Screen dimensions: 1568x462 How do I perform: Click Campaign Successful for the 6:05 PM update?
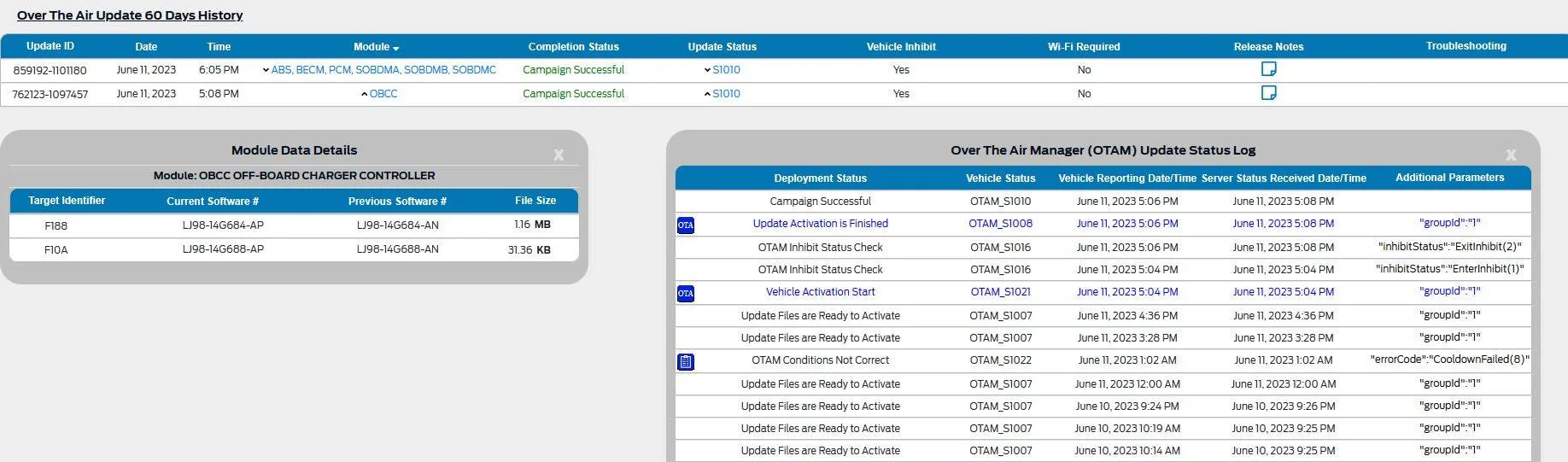coord(573,70)
